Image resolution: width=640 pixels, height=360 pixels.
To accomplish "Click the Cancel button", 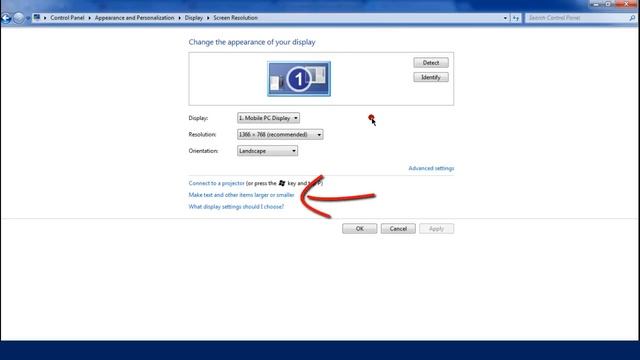I will point(398,229).
